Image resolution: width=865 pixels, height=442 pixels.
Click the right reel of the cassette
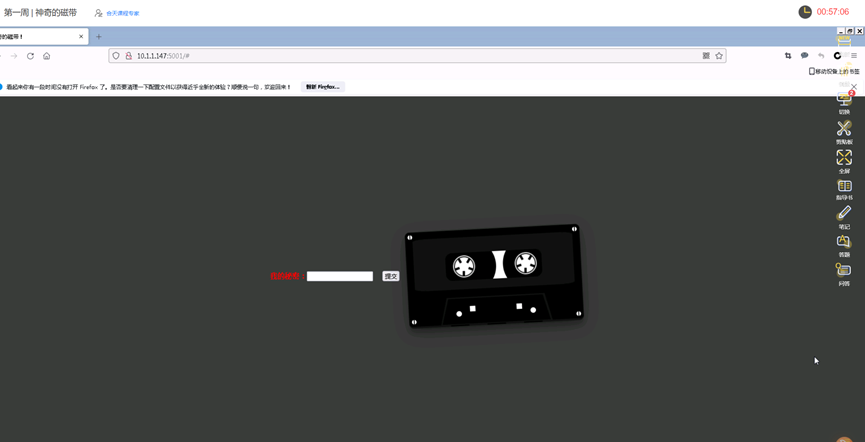pos(526,263)
